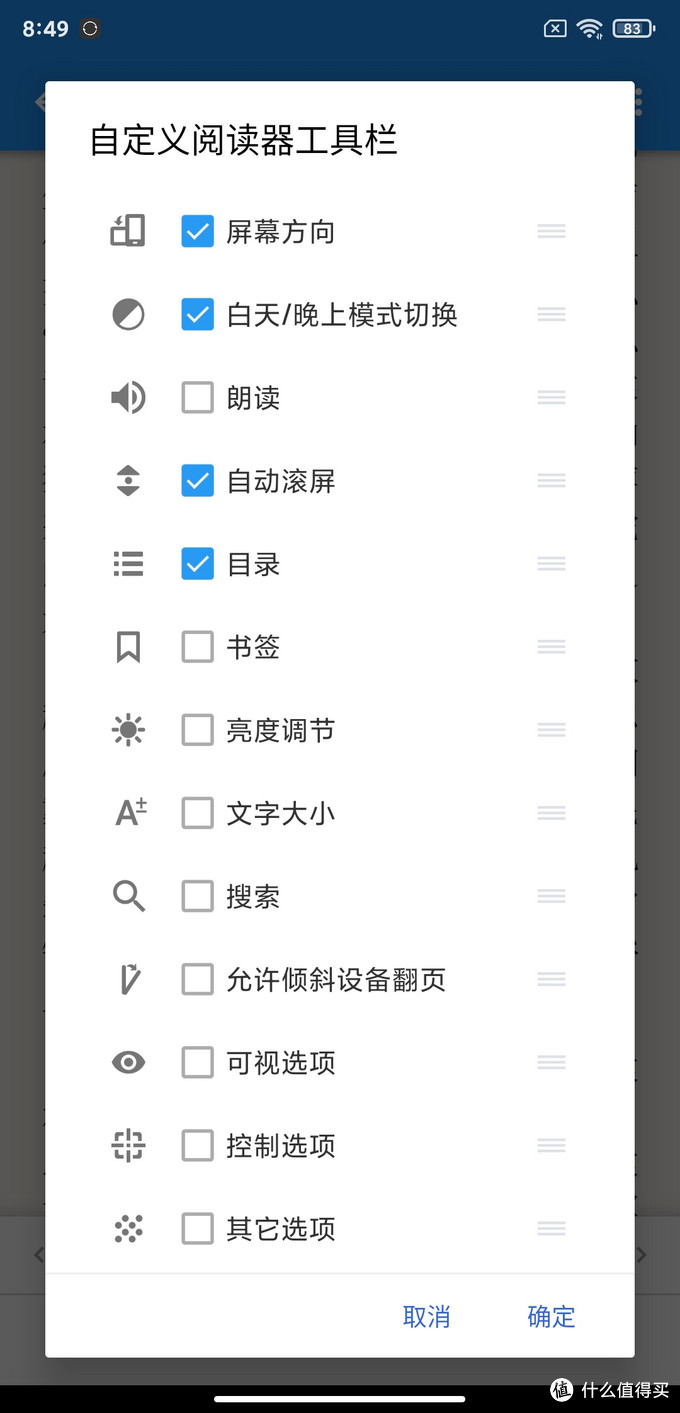The image size is (680, 1413).
Task: Tap the tilt-device page turn icon
Action: 128,979
